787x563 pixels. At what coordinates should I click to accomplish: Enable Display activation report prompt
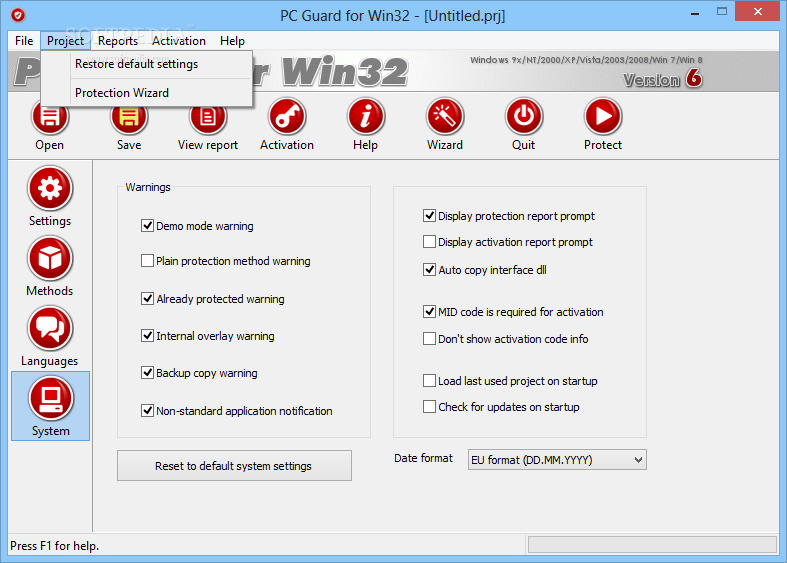click(429, 242)
